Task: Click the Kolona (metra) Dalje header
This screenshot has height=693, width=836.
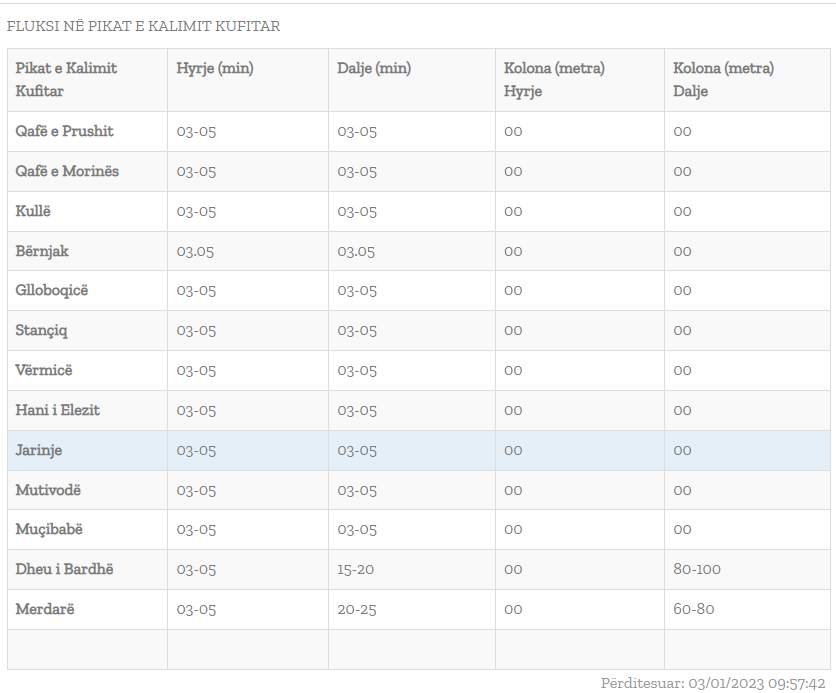Action: point(723,79)
